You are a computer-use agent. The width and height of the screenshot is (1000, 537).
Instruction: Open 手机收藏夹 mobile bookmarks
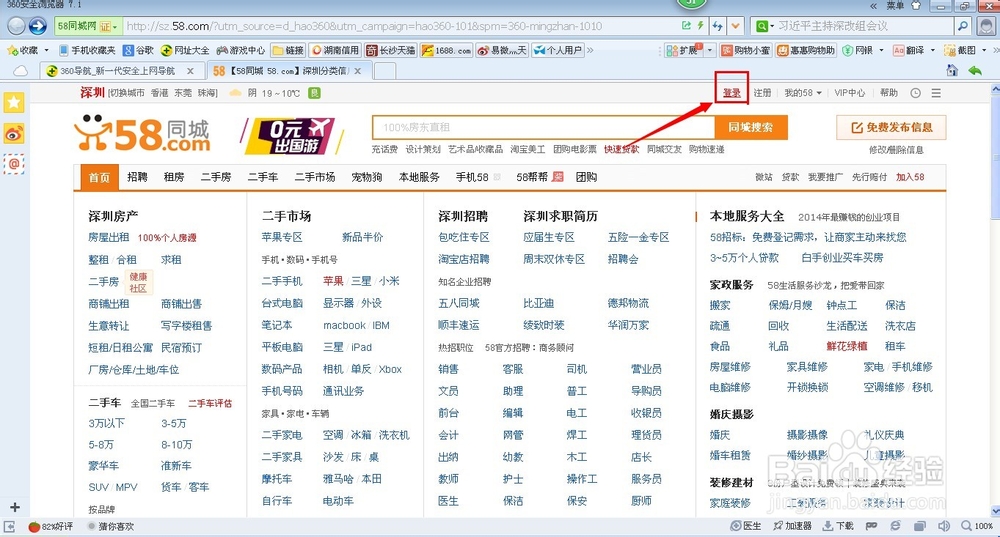tap(87, 50)
